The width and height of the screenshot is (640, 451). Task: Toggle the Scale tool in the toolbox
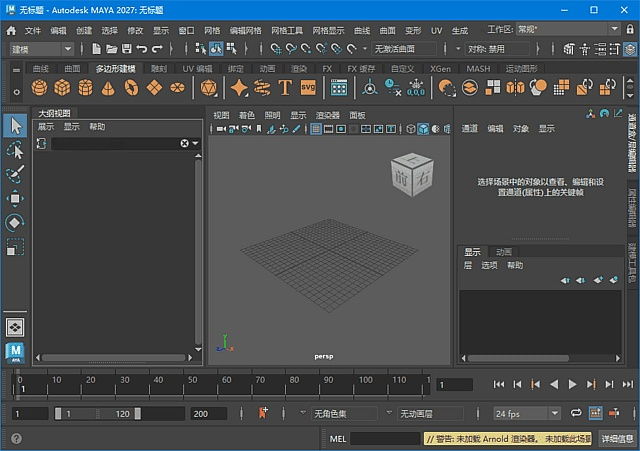click(15, 246)
